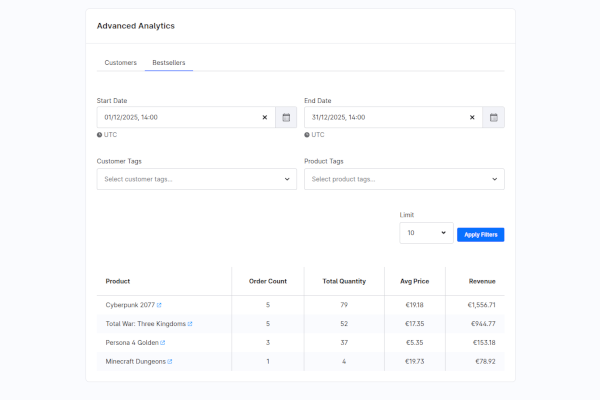Open Total War: Three Kingdoms external link icon

pyautogui.click(x=190, y=324)
